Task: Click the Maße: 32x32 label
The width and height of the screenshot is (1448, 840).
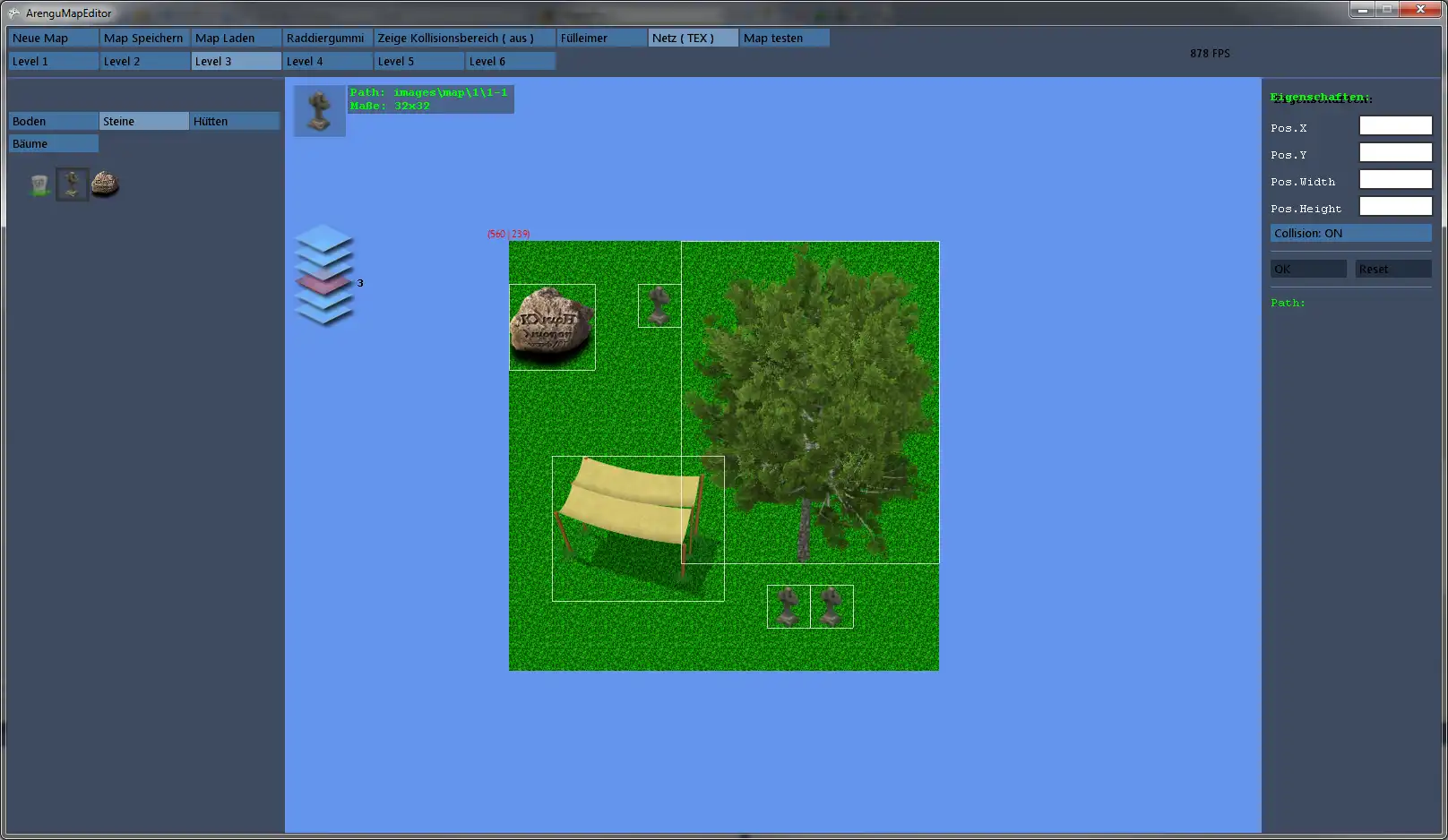Action: coord(390,106)
